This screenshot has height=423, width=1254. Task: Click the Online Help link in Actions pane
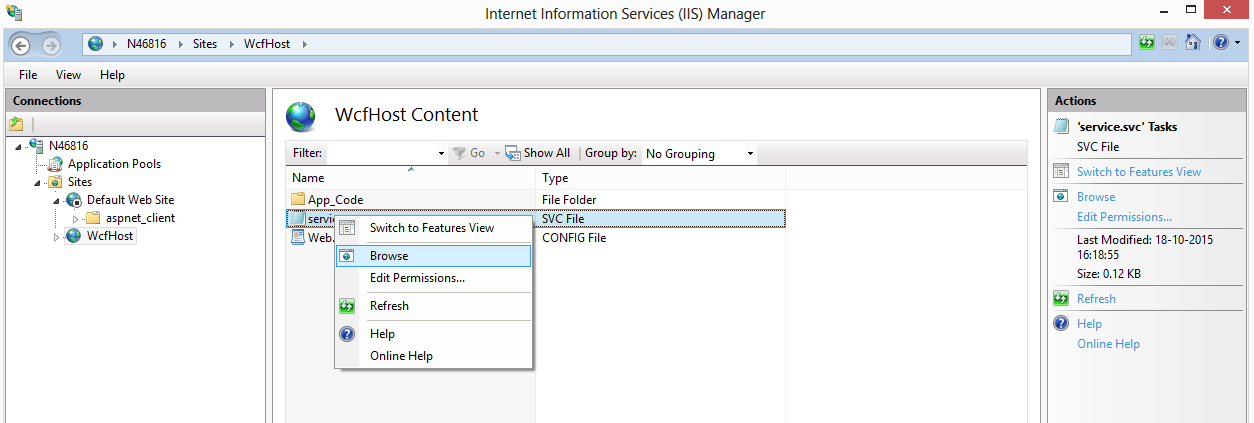click(x=1108, y=344)
